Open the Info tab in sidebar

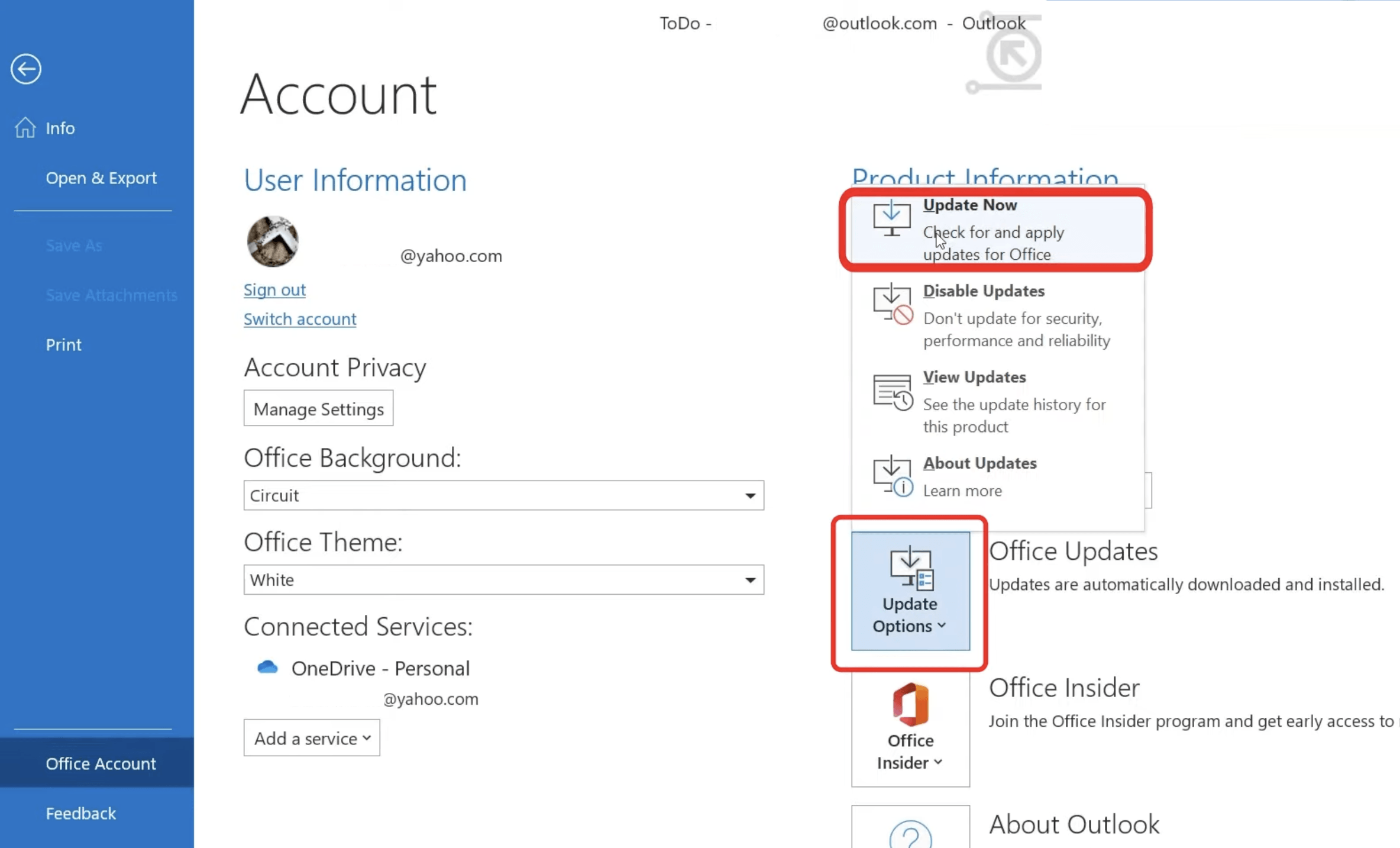(97, 128)
